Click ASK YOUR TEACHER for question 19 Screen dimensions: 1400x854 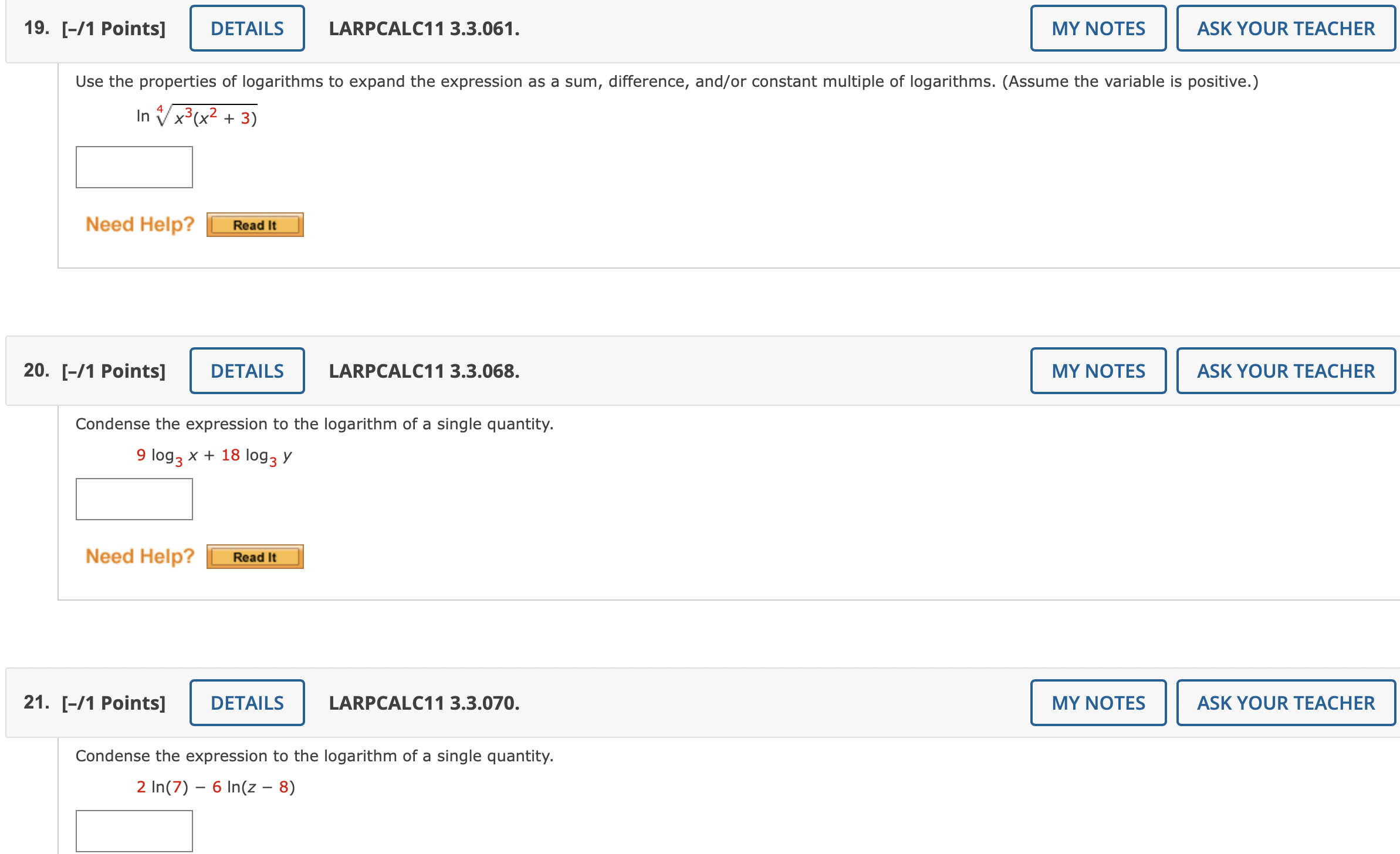pos(1285,28)
